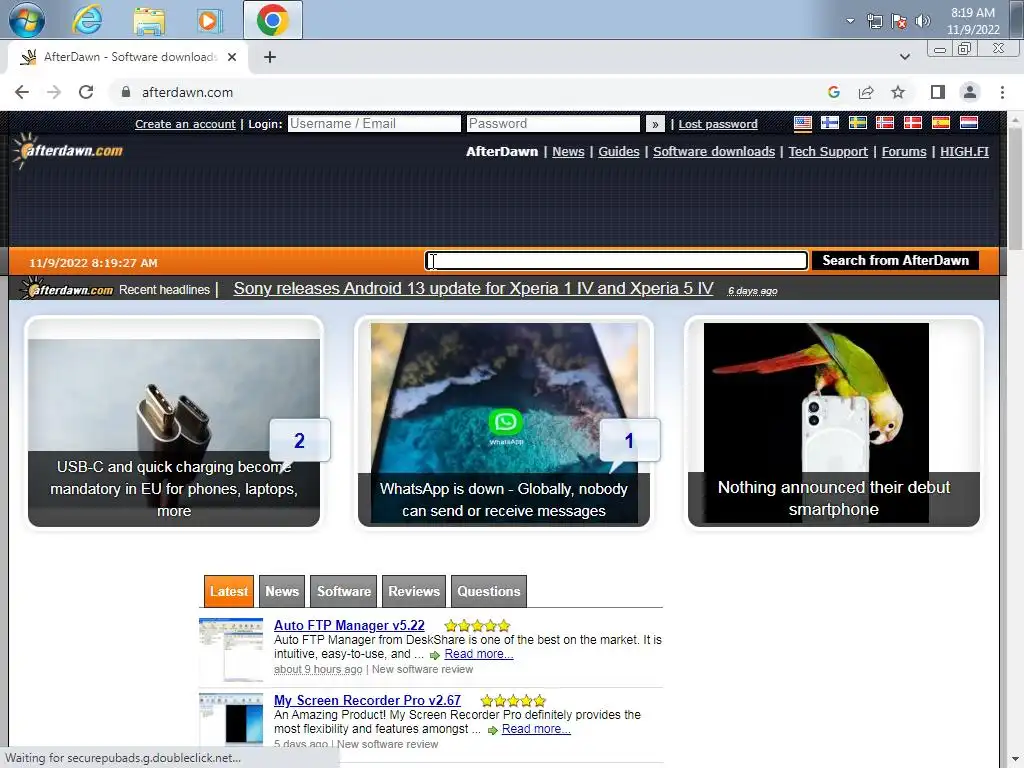This screenshot has height=768, width=1024.
Task: Select the Dutch flag
Action: click(x=968, y=123)
